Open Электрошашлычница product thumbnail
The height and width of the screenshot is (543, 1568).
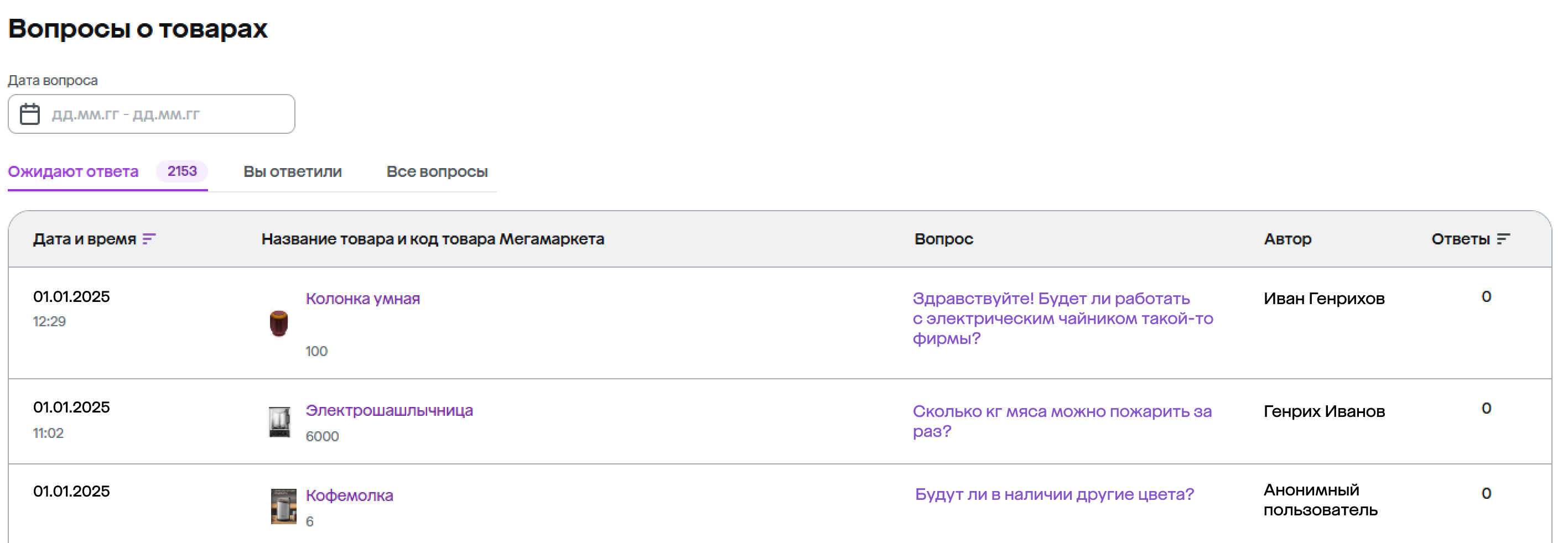(x=280, y=421)
